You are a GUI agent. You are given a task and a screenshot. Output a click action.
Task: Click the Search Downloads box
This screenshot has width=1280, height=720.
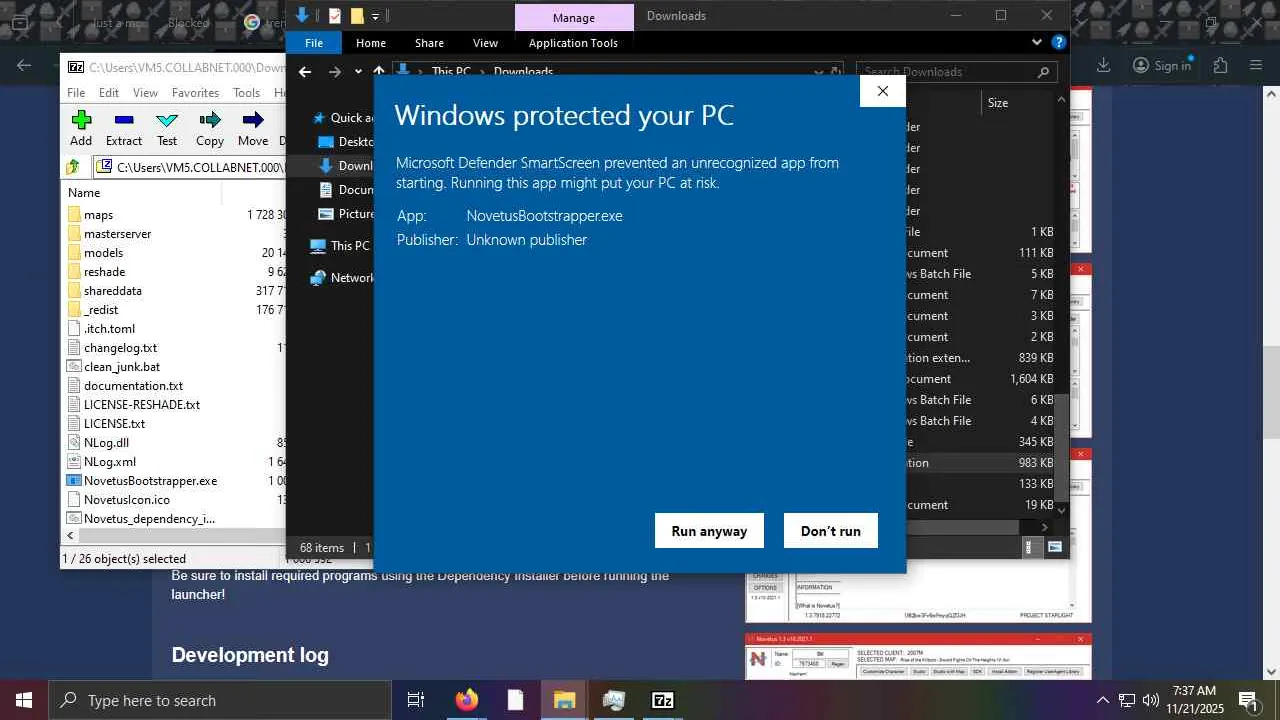click(956, 72)
